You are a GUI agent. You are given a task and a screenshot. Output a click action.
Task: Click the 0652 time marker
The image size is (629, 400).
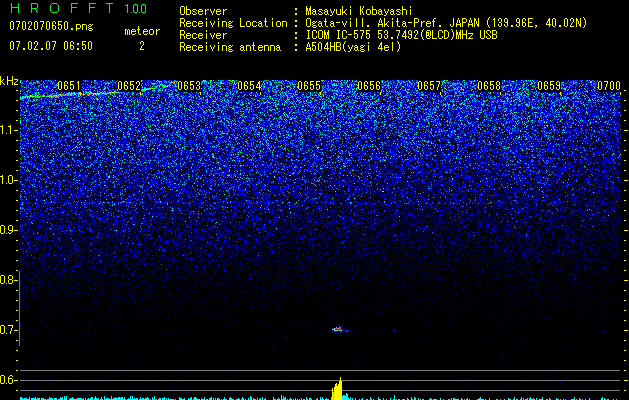coord(129,86)
